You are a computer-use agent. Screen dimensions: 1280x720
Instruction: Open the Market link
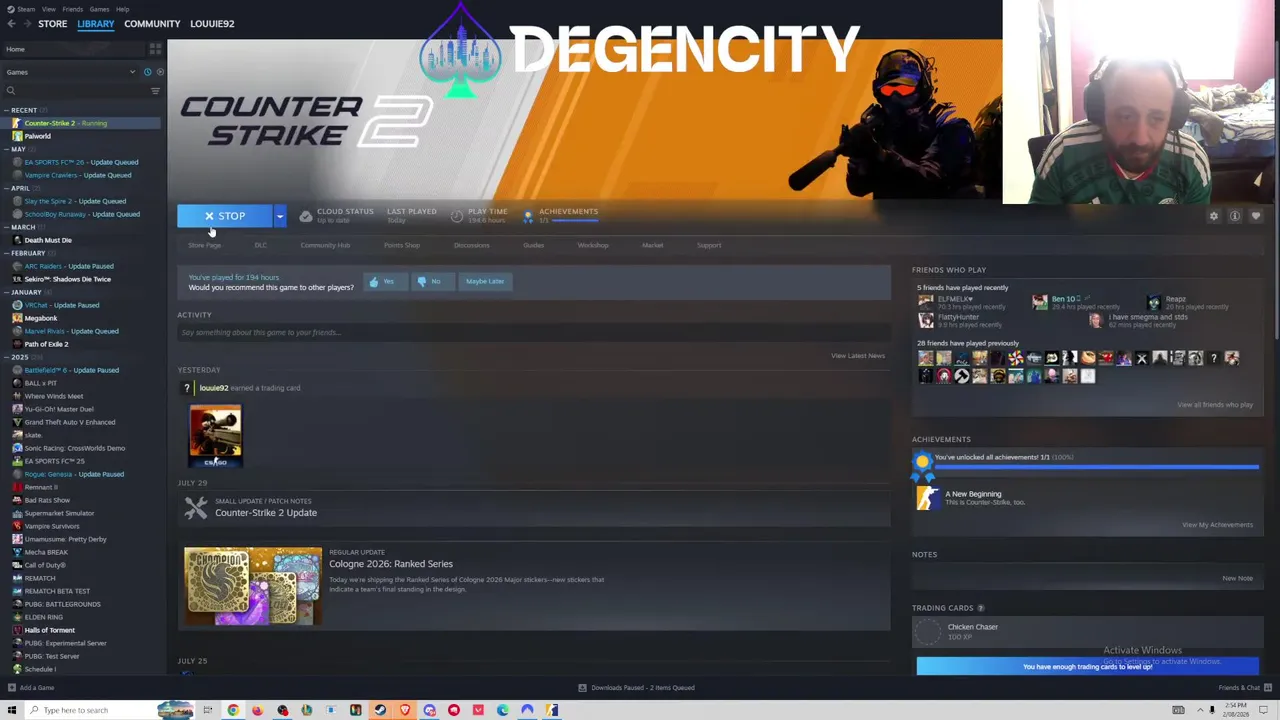(652, 245)
